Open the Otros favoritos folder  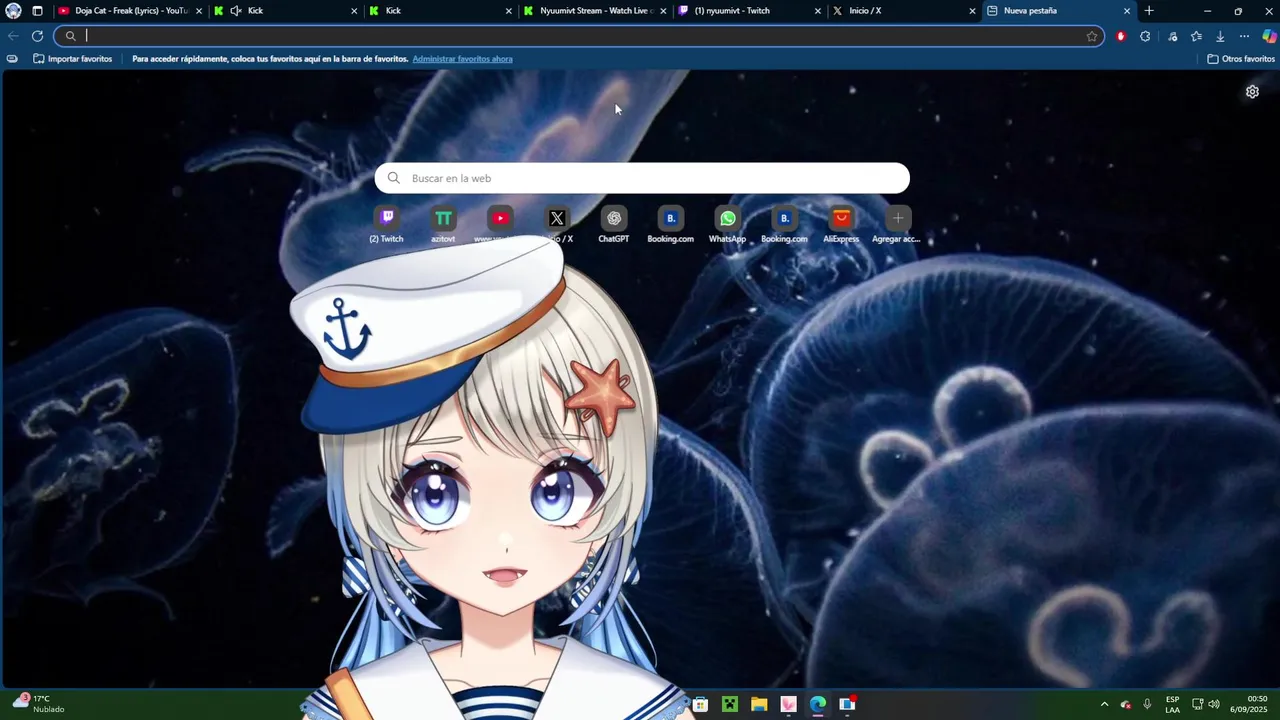click(1240, 59)
